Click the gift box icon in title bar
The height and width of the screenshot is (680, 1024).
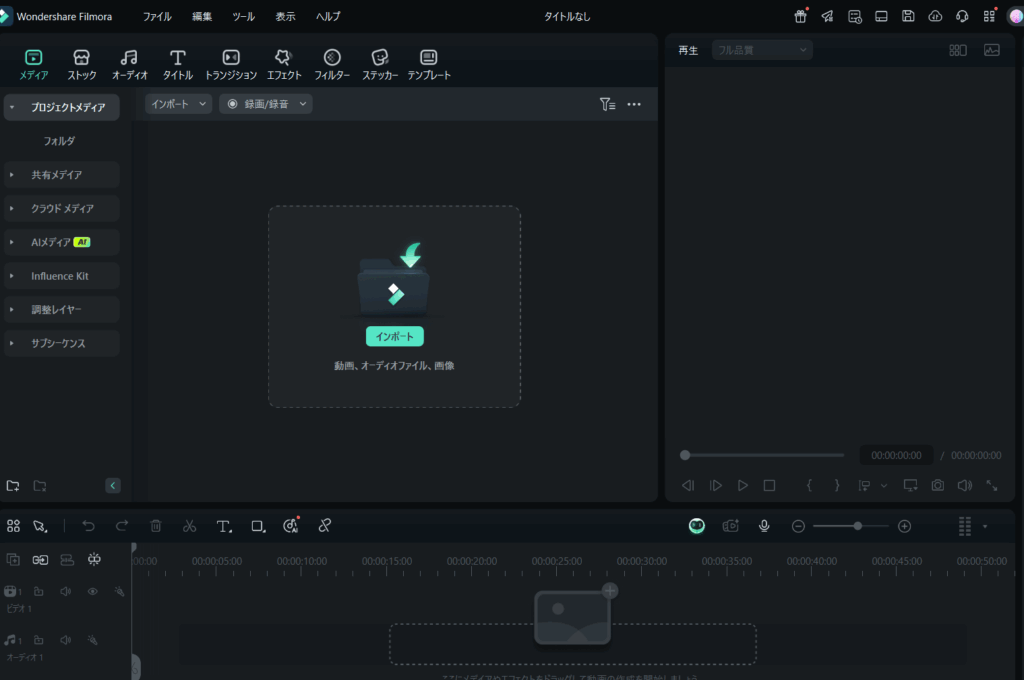point(801,16)
